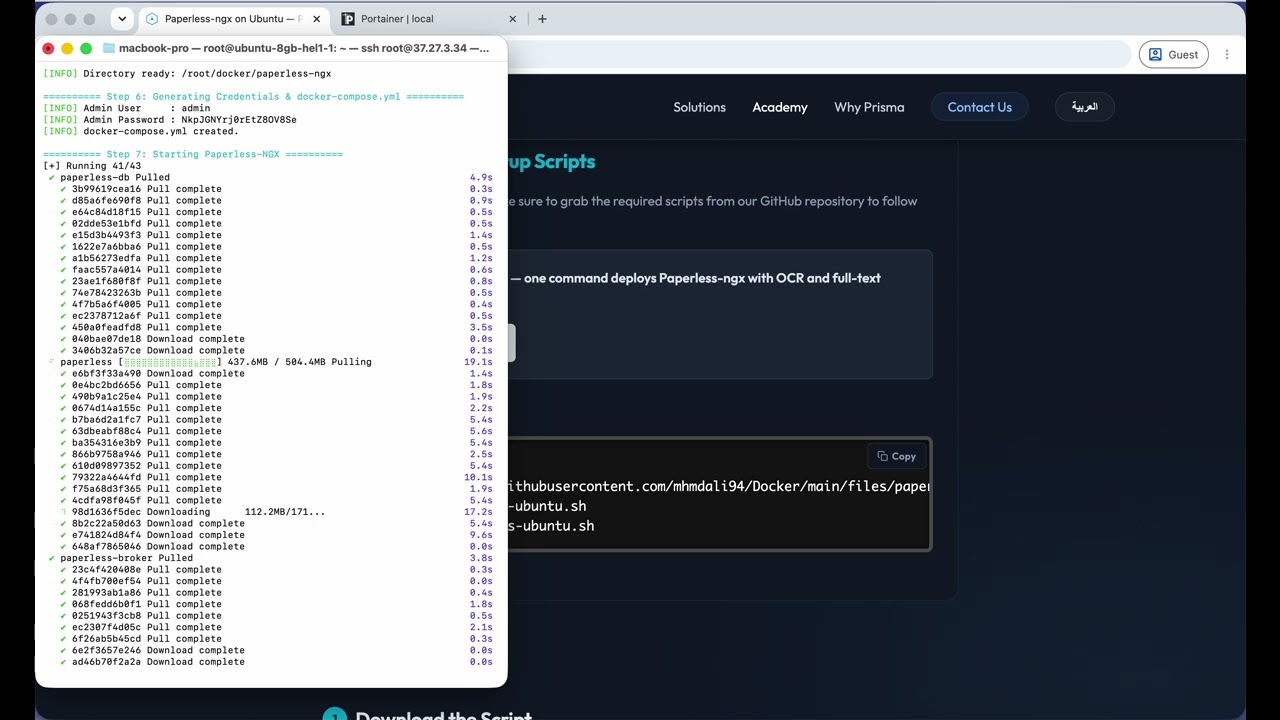The image size is (1280, 720).
Task: Open the Academy nav item
Action: [780, 107]
